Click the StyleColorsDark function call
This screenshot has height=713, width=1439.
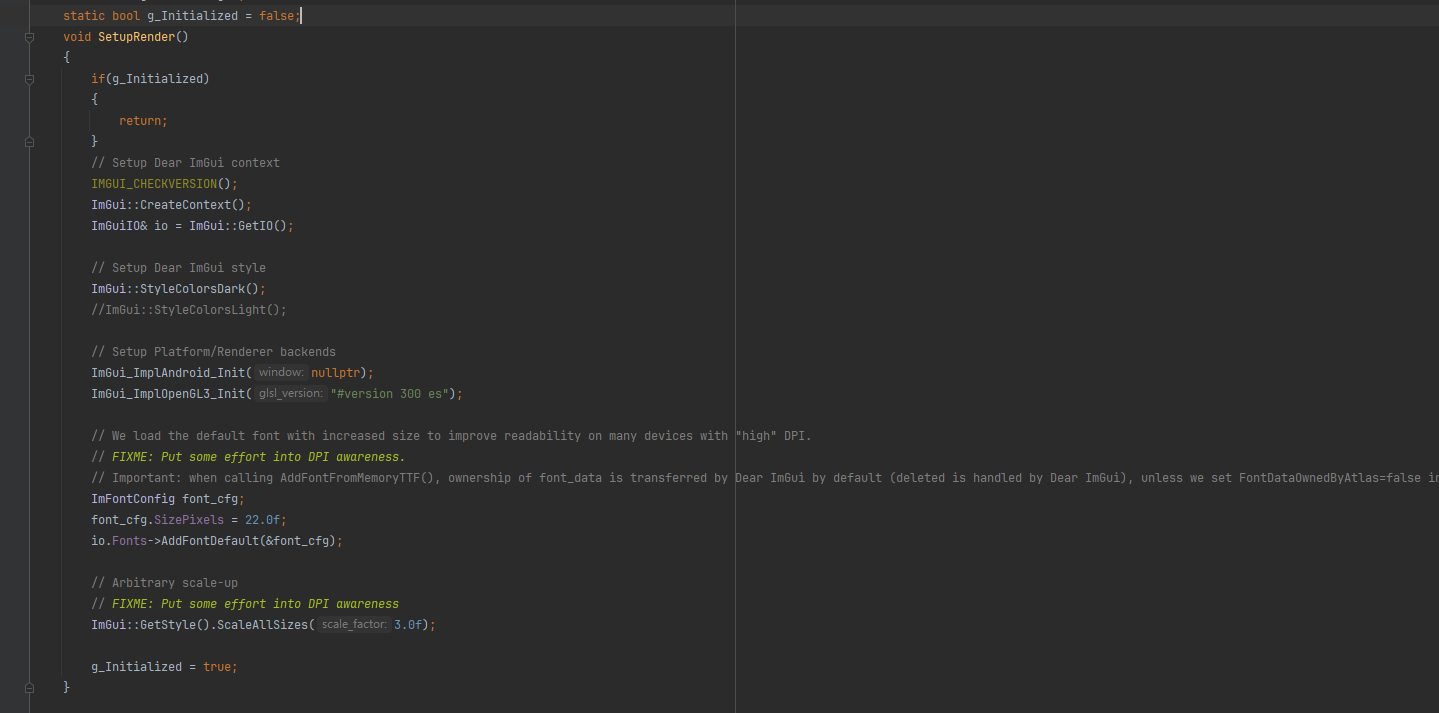[x=195, y=289]
